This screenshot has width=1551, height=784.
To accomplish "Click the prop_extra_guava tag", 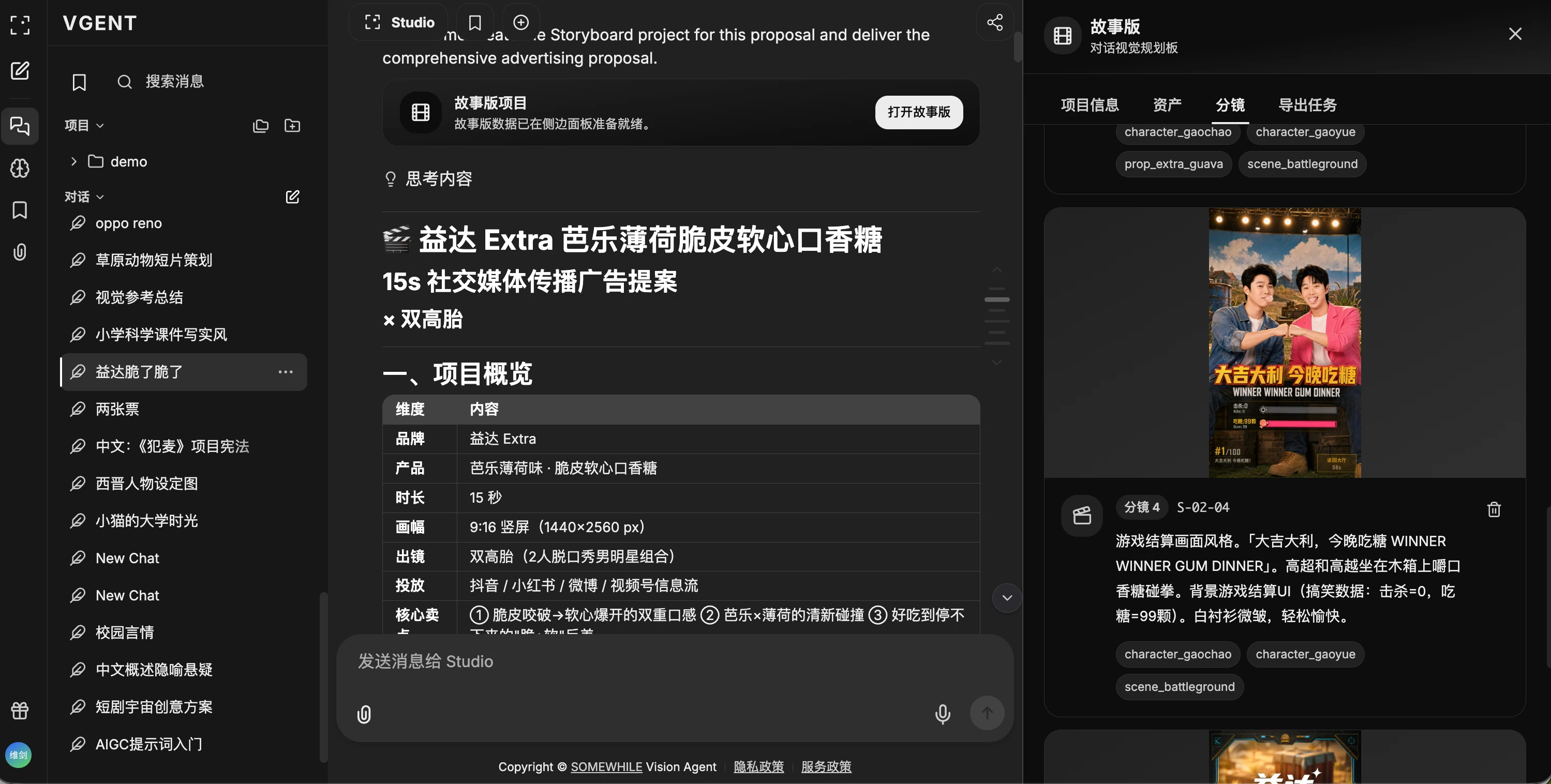I will 1173,163.
